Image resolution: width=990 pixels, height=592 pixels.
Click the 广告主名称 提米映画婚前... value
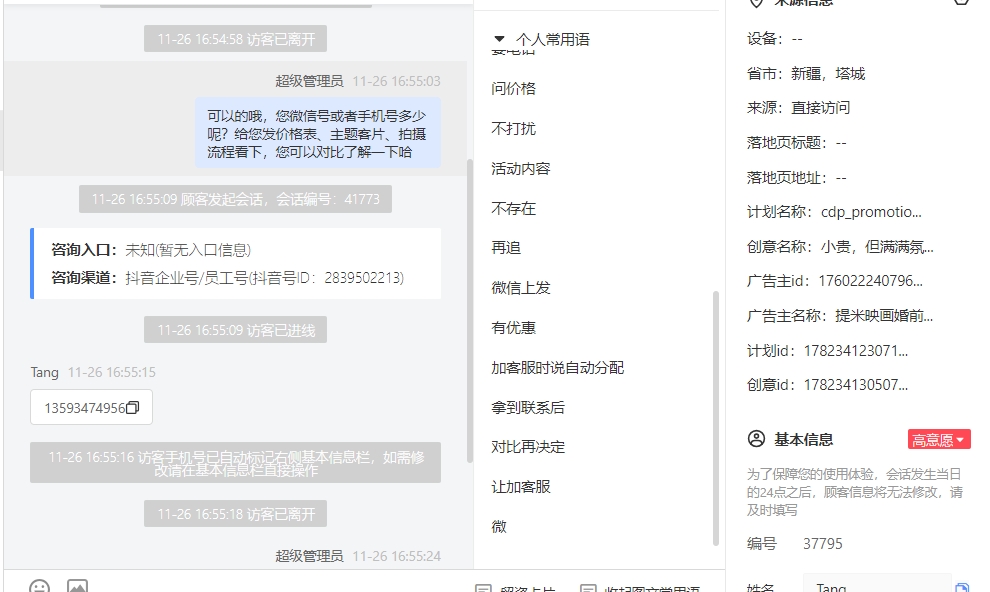pos(885,316)
